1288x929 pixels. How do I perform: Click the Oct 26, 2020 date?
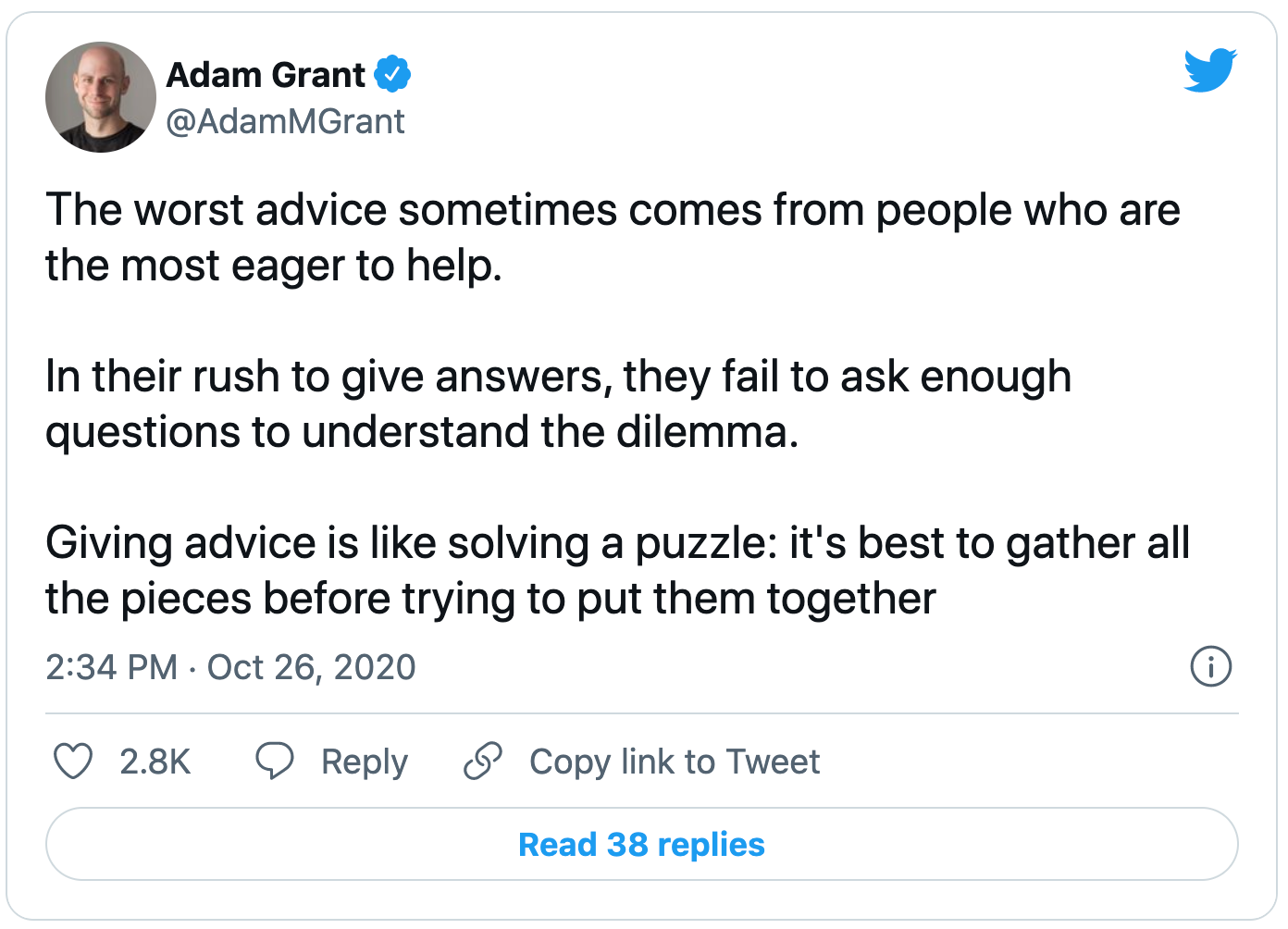pyautogui.click(x=312, y=667)
